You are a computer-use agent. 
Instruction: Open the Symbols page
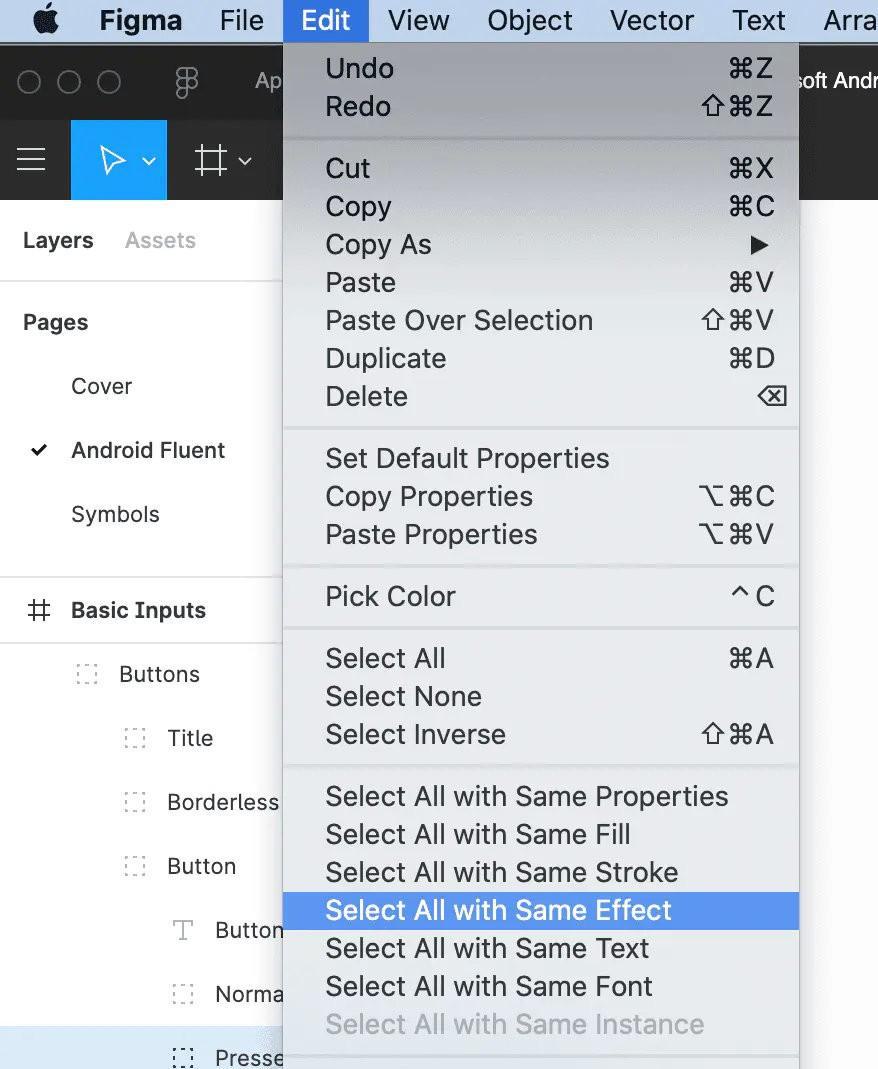pyautogui.click(x=115, y=514)
